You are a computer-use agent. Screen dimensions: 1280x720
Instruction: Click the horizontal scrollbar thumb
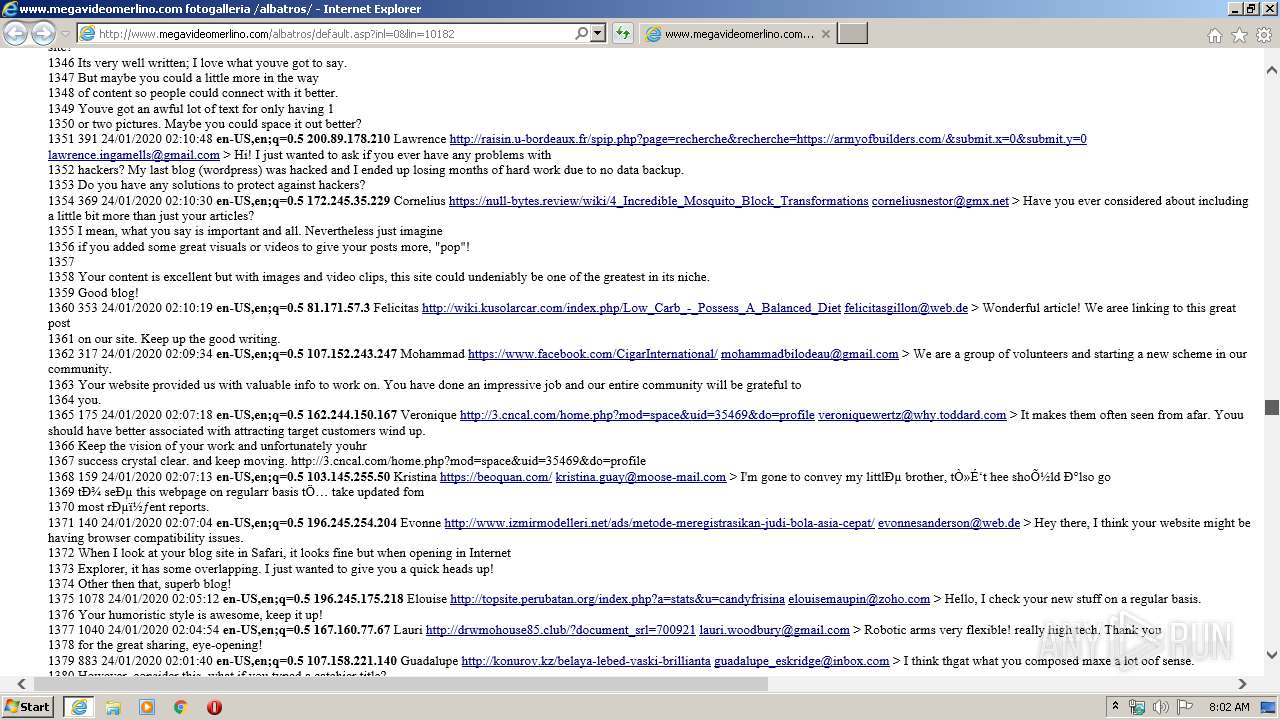[401, 684]
